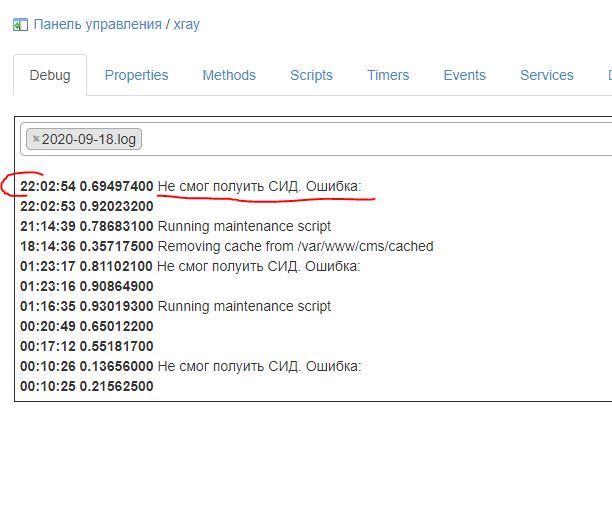The width and height of the screenshot is (612, 517).
Task: Click the 01:23:17 'Не смог полуить СИД' message
Action: pyautogui.click(x=258, y=266)
